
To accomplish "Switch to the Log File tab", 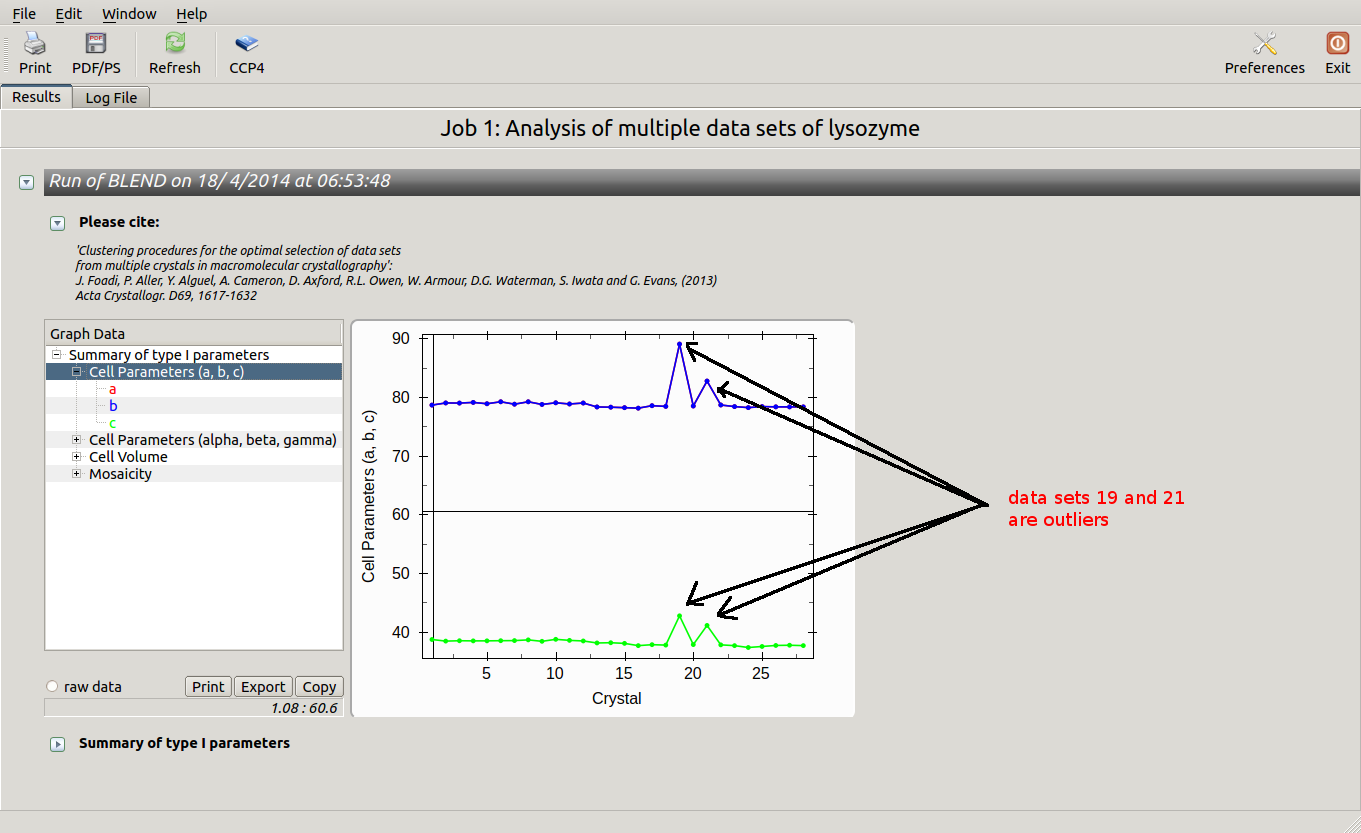I will point(111,98).
